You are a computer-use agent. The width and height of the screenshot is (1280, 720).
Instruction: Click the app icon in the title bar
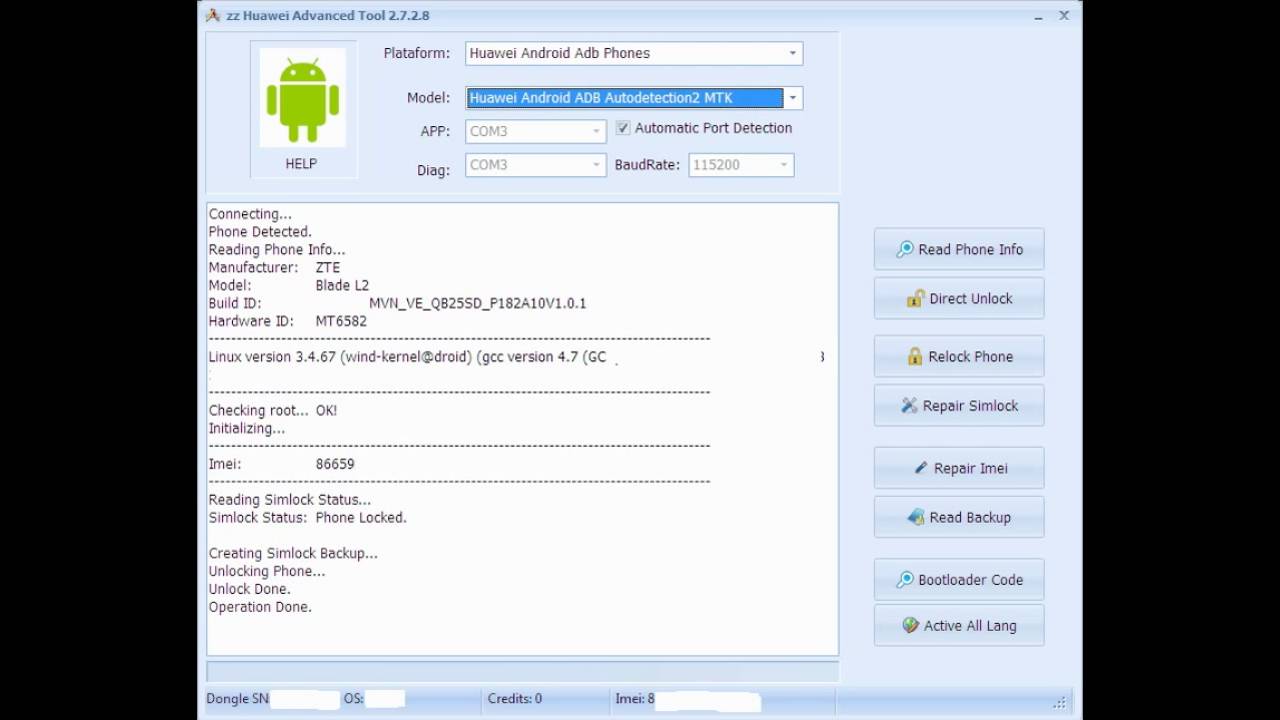coord(212,15)
